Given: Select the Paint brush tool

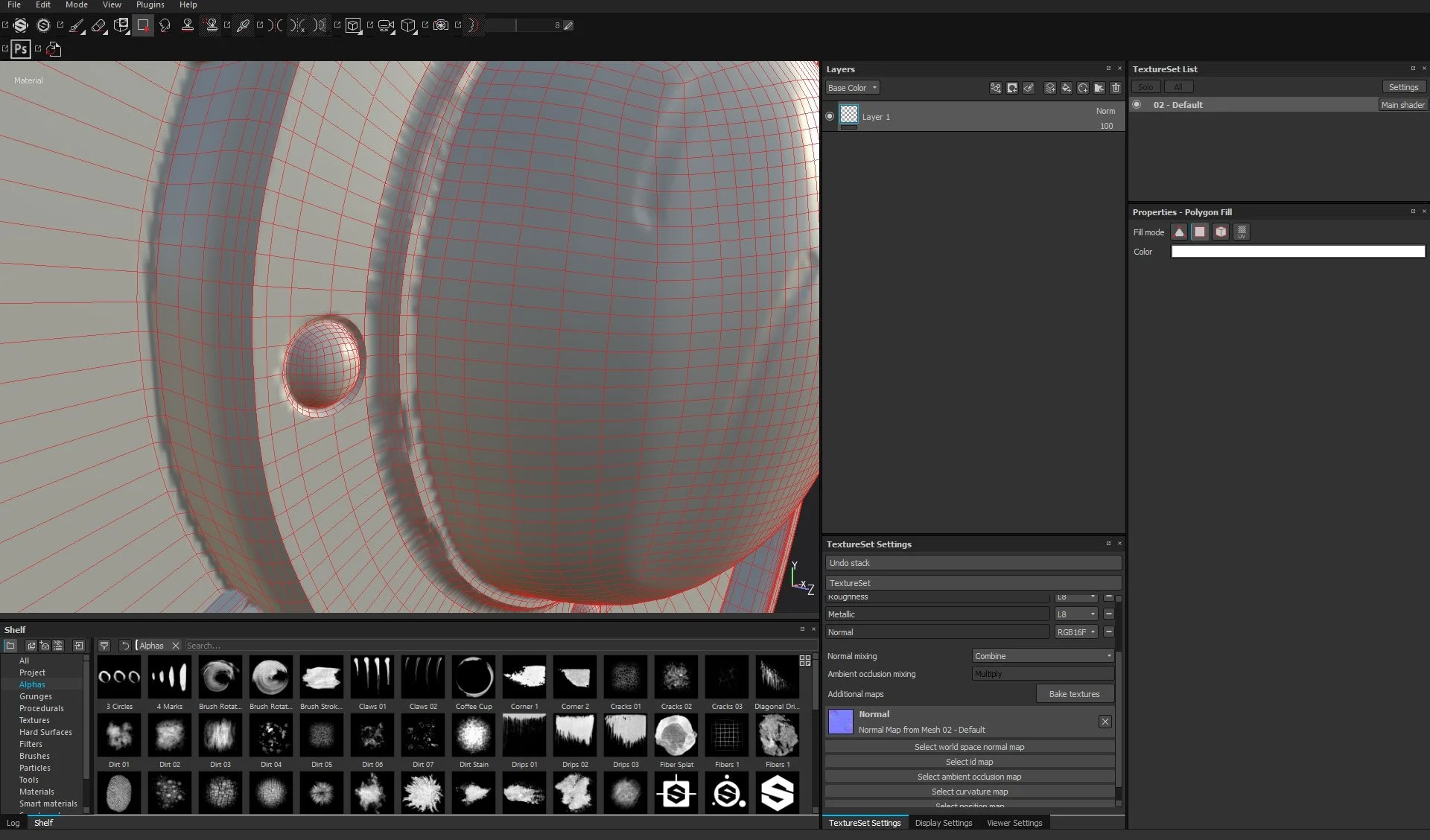Looking at the screenshot, I should tap(77, 25).
